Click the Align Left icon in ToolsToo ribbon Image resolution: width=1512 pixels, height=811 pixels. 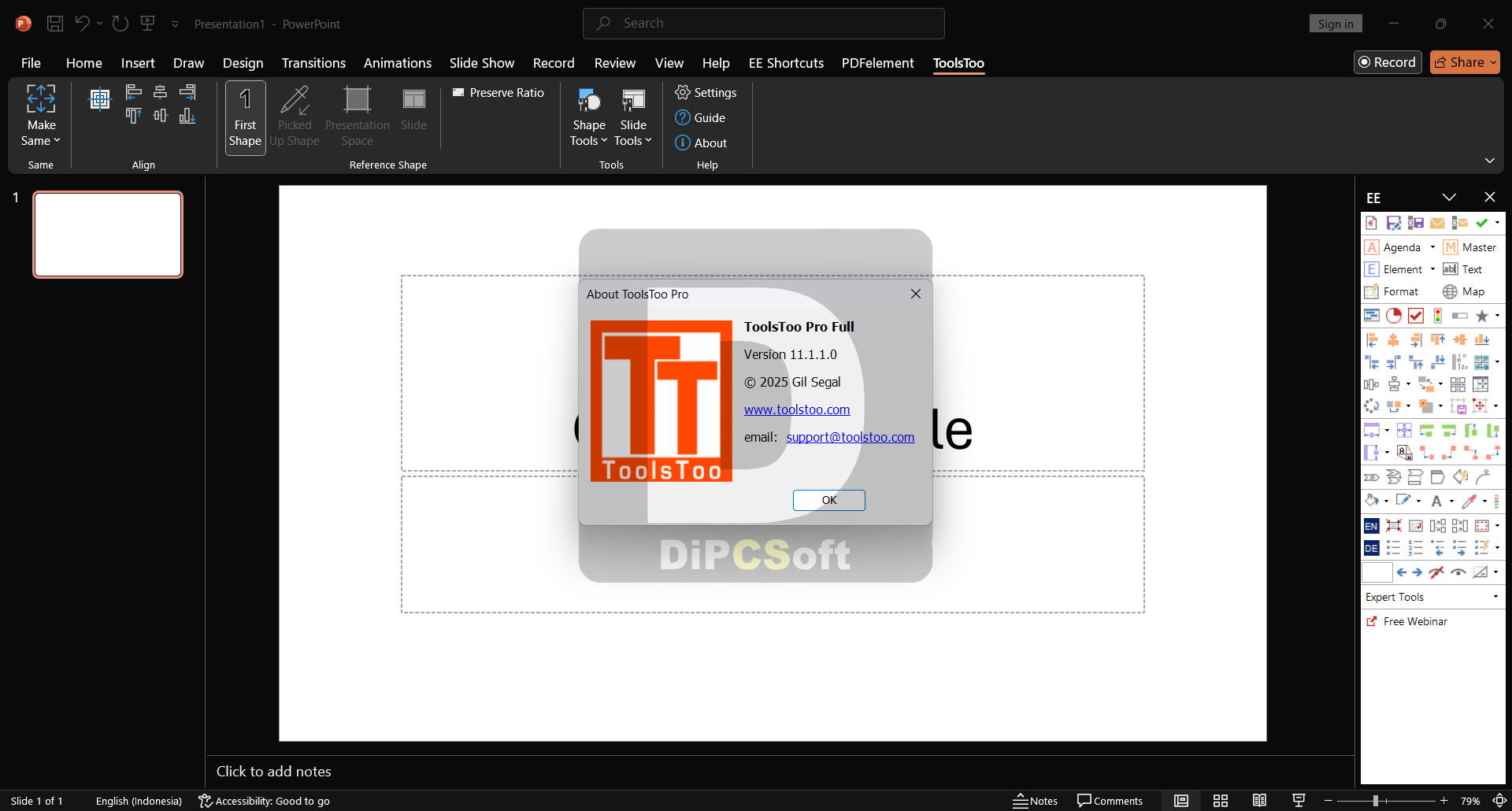[134, 92]
